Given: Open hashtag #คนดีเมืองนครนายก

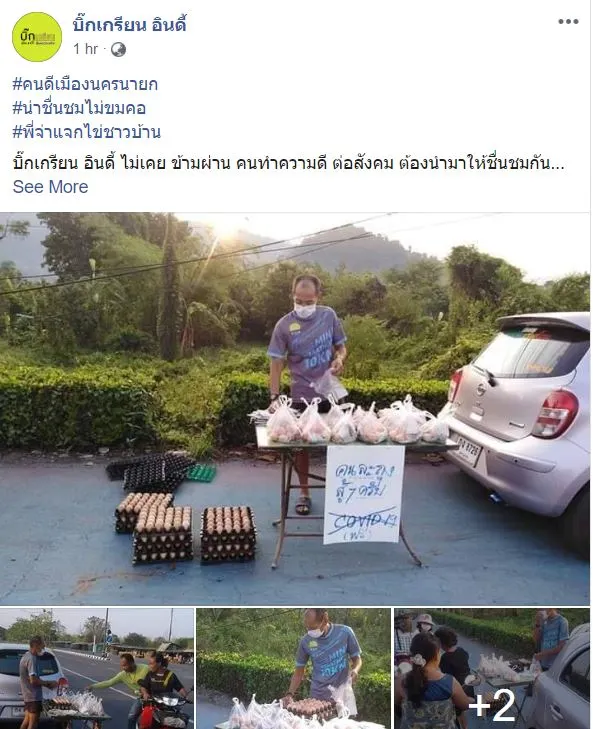Looking at the screenshot, I should tap(85, 84).
